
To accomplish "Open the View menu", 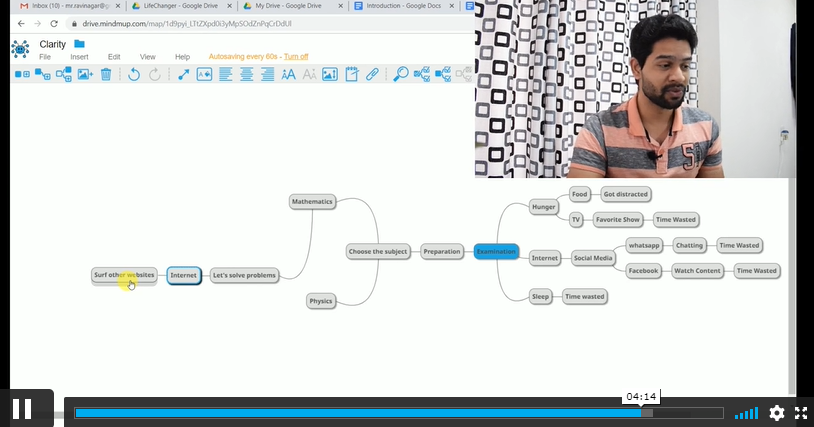I will pos(147,57).
